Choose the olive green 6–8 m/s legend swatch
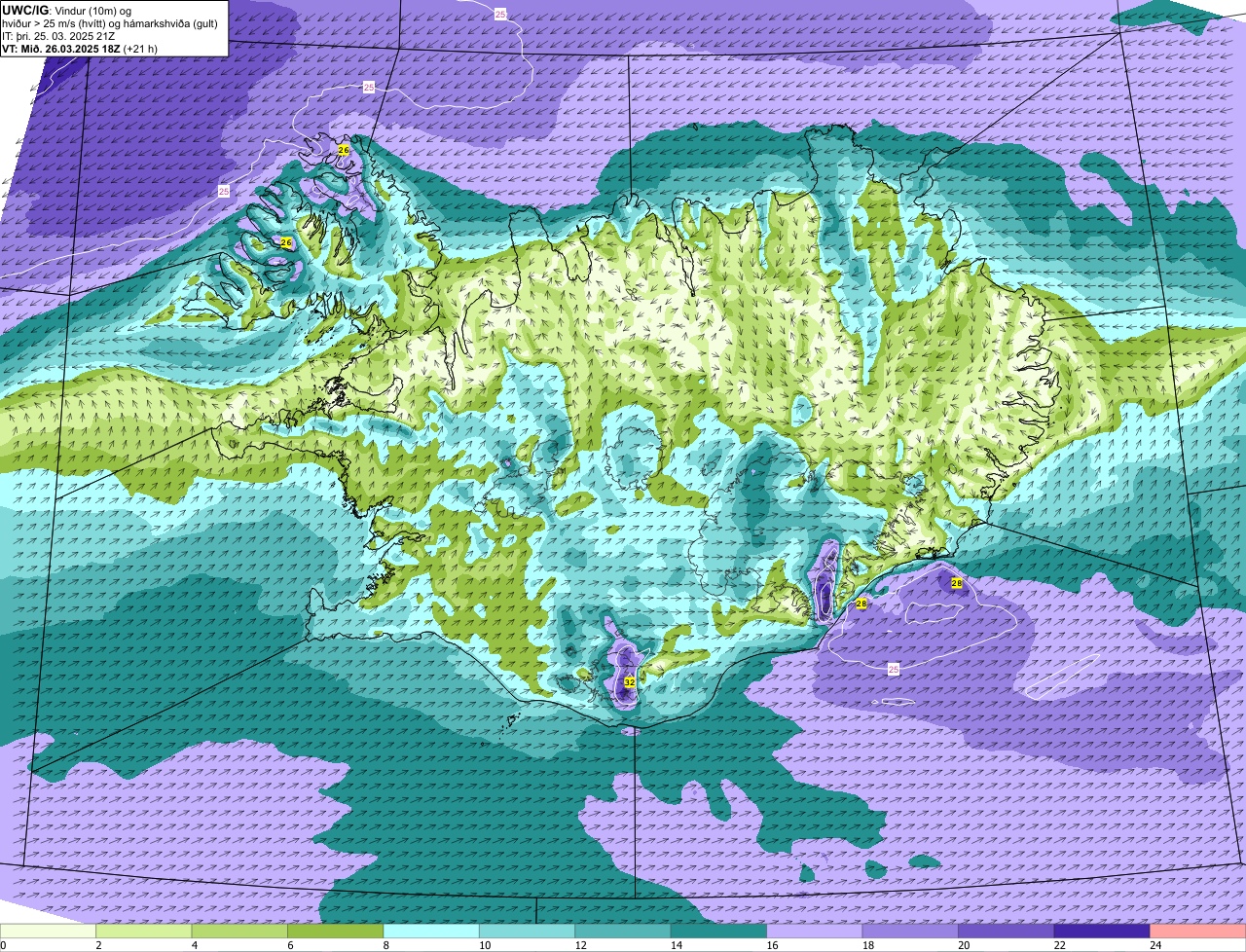Viewport: 1246px width, 952px height. coord(336,932)
